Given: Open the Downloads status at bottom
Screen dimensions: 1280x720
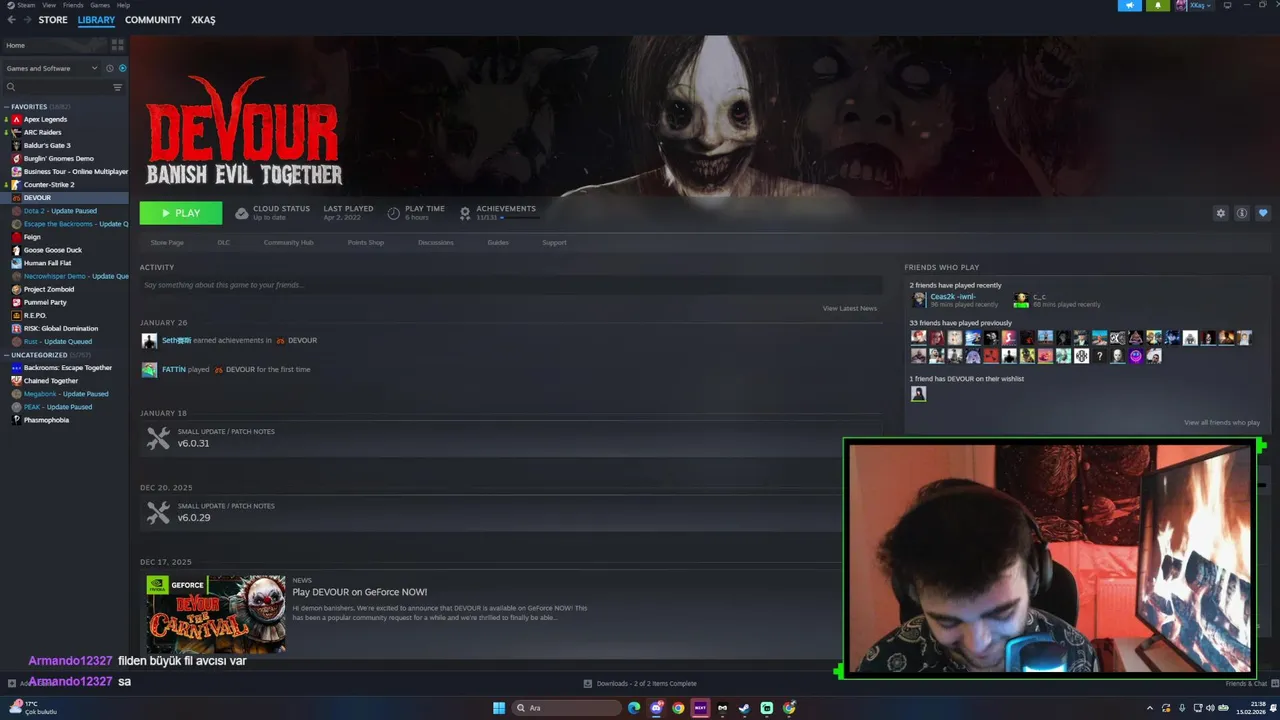Looking at the screenshot, I should point(640,684).
